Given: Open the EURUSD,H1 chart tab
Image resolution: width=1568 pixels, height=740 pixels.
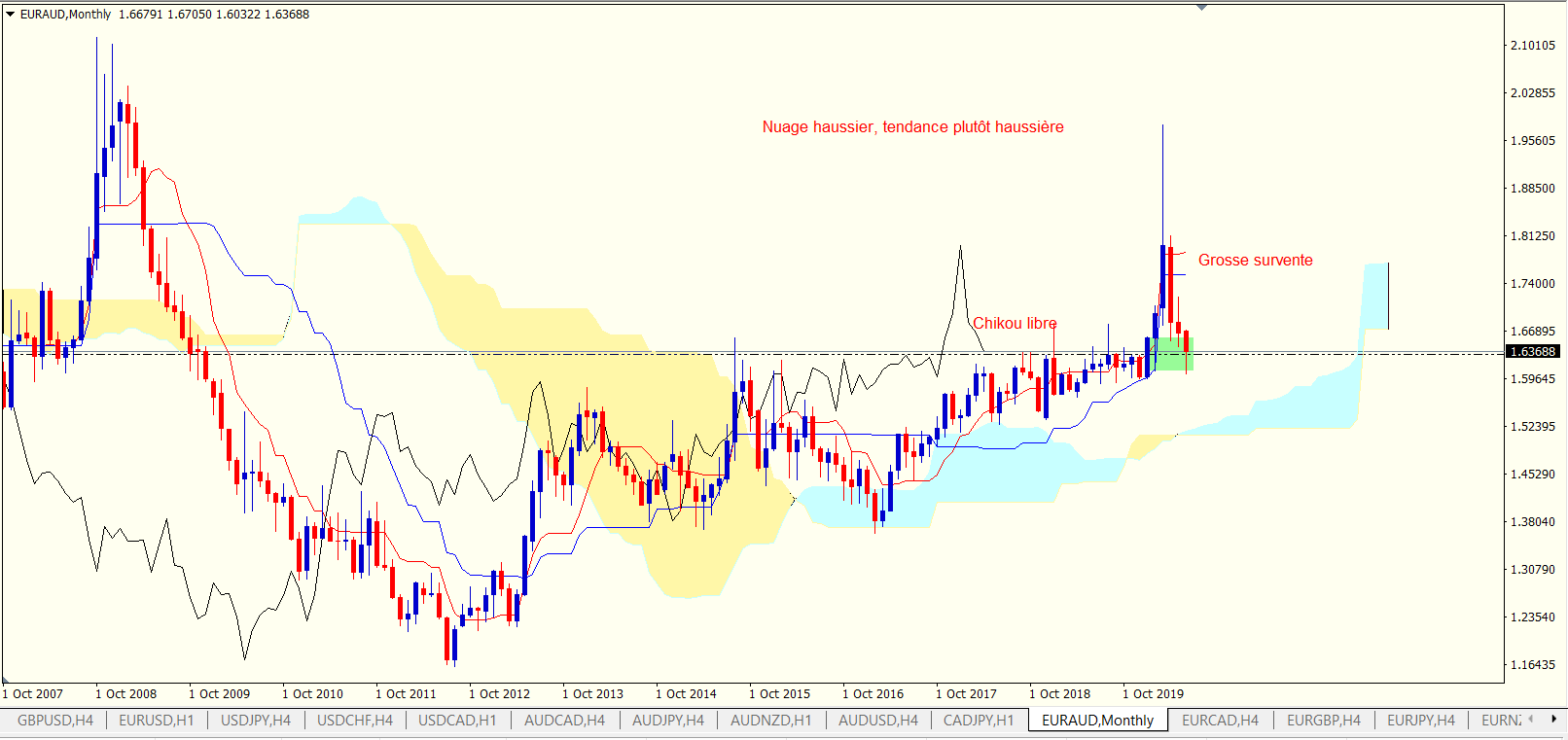Looking at the screenshot, I should [x=157, y=721].
